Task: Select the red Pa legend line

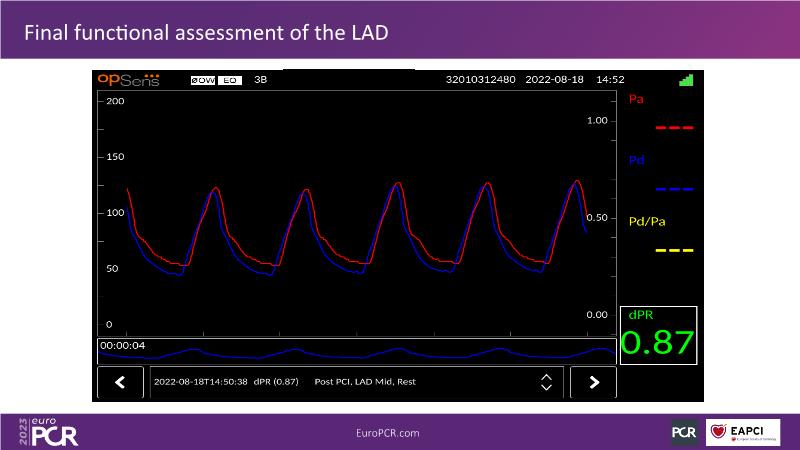Action: pos(674,128)
